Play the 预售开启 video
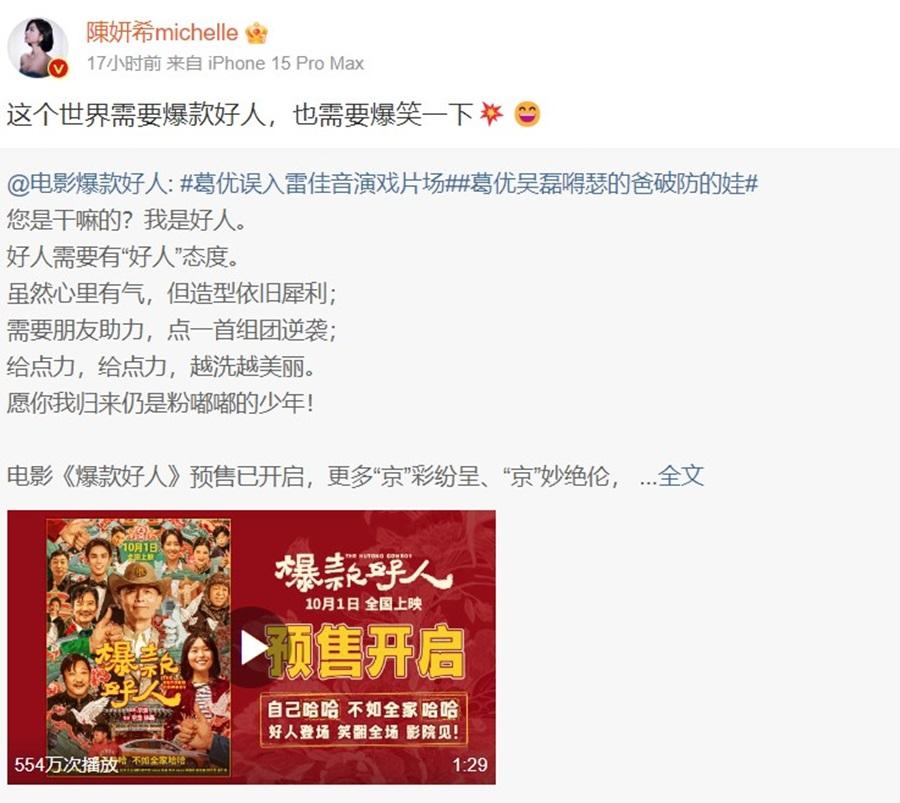The width and height of the screenshot is (900, 803). point(252,648)
